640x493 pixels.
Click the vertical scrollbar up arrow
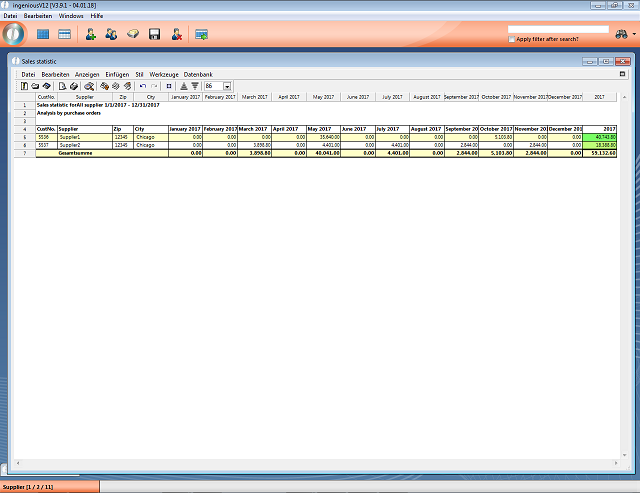624,97
